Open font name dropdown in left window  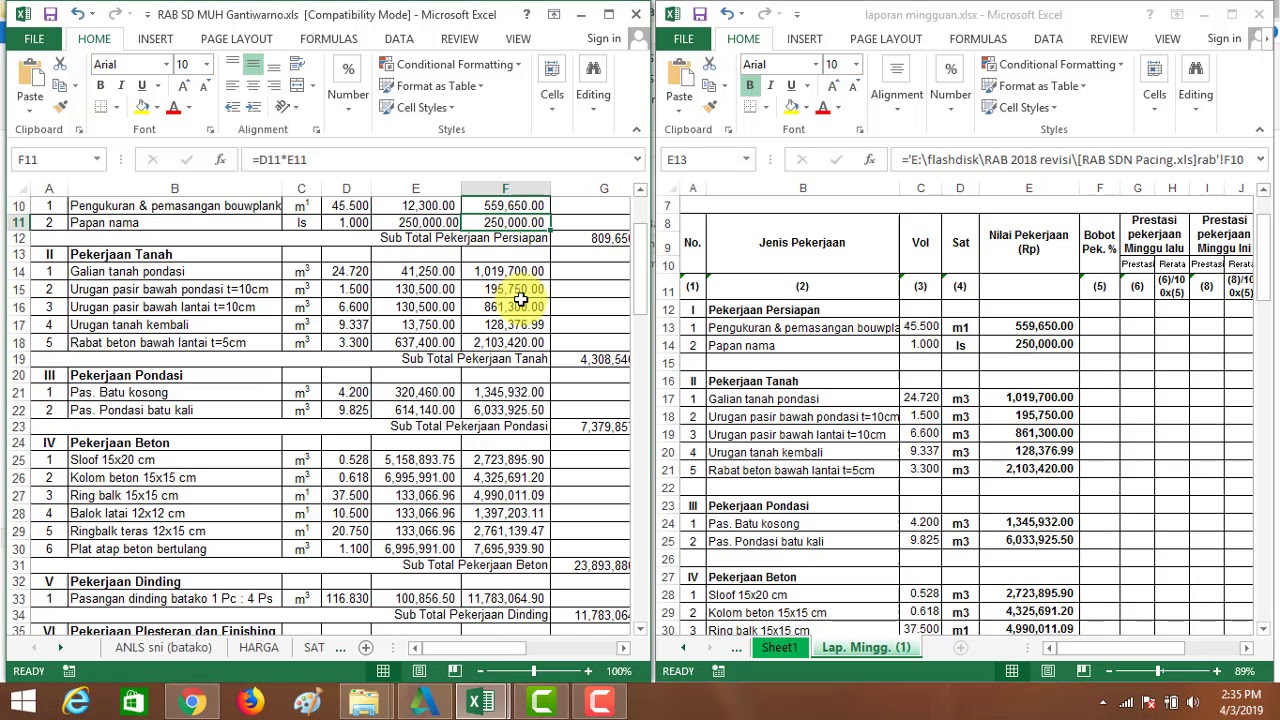point(166,64)
